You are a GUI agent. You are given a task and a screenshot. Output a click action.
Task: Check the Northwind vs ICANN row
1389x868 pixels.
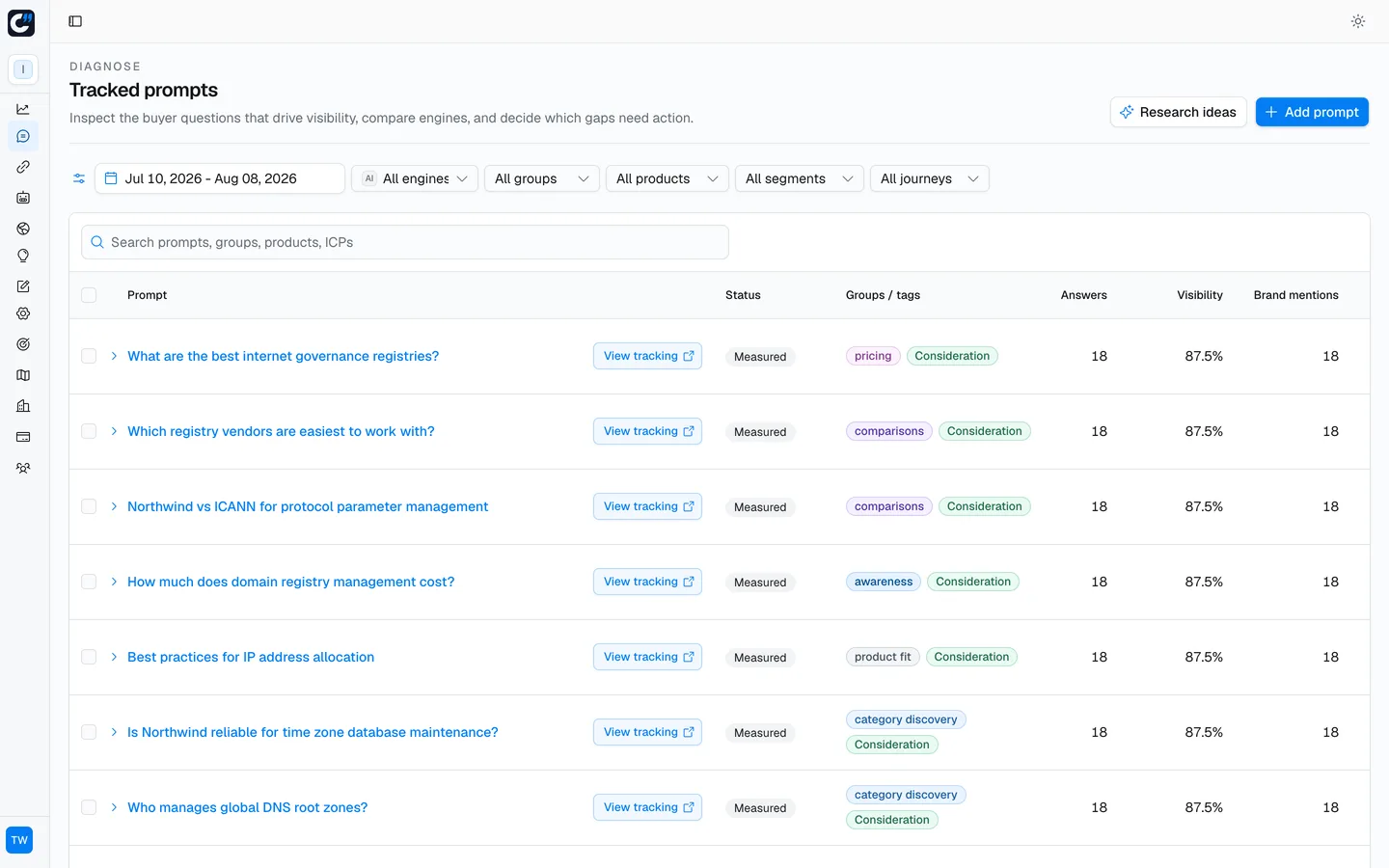[x=89, y=506]
